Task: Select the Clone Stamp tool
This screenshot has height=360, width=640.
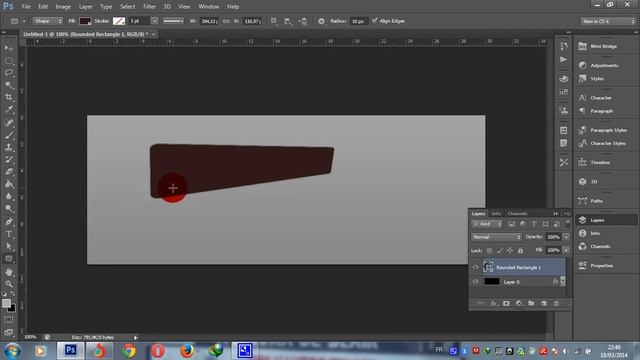Action: pyautogui.click(x=9, y=147)
